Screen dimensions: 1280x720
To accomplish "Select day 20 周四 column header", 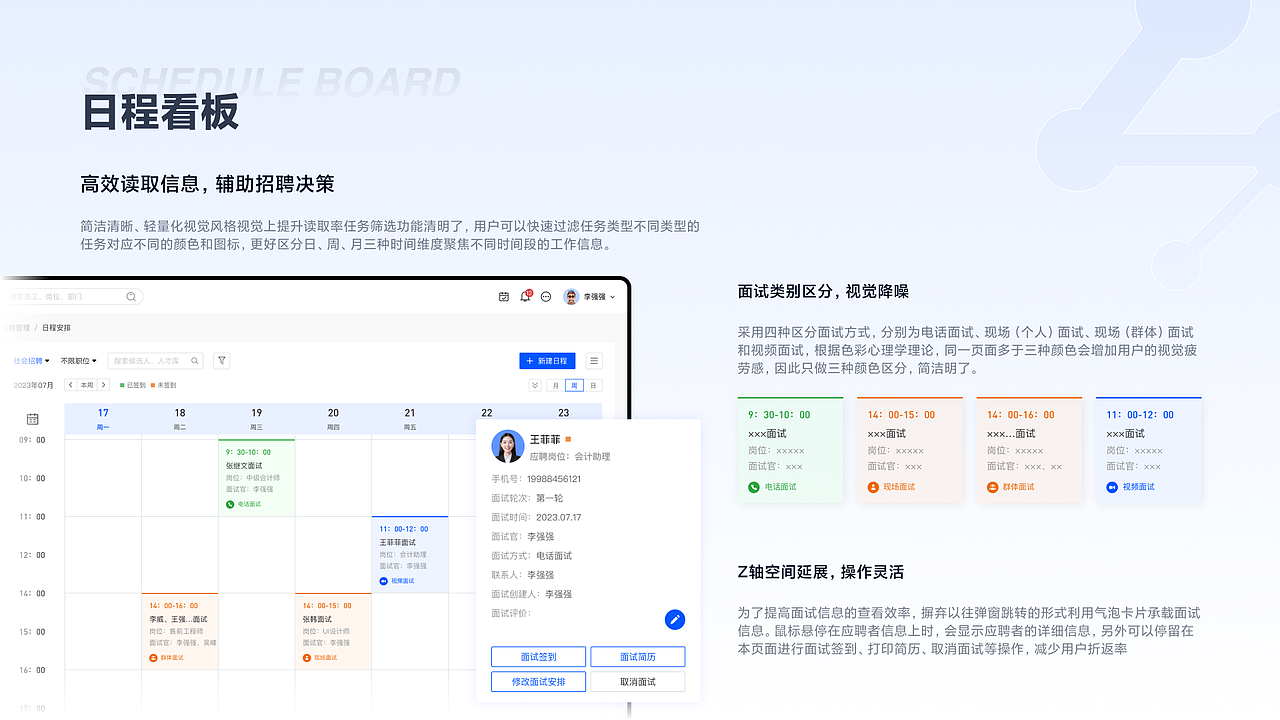I will [x=333, y=419].
